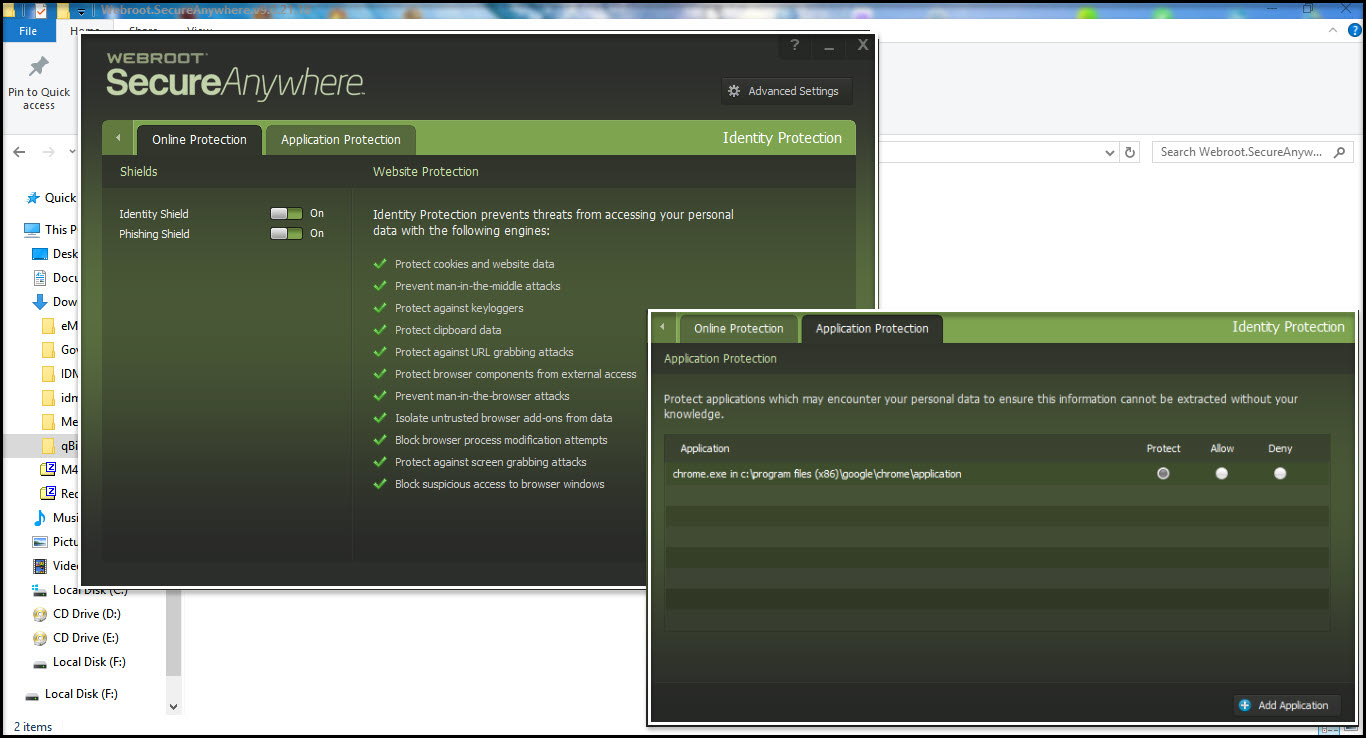Click Explorer forward navigation arrow
This screenshot has width=1366, height=738.
click(x=49, y=152)
